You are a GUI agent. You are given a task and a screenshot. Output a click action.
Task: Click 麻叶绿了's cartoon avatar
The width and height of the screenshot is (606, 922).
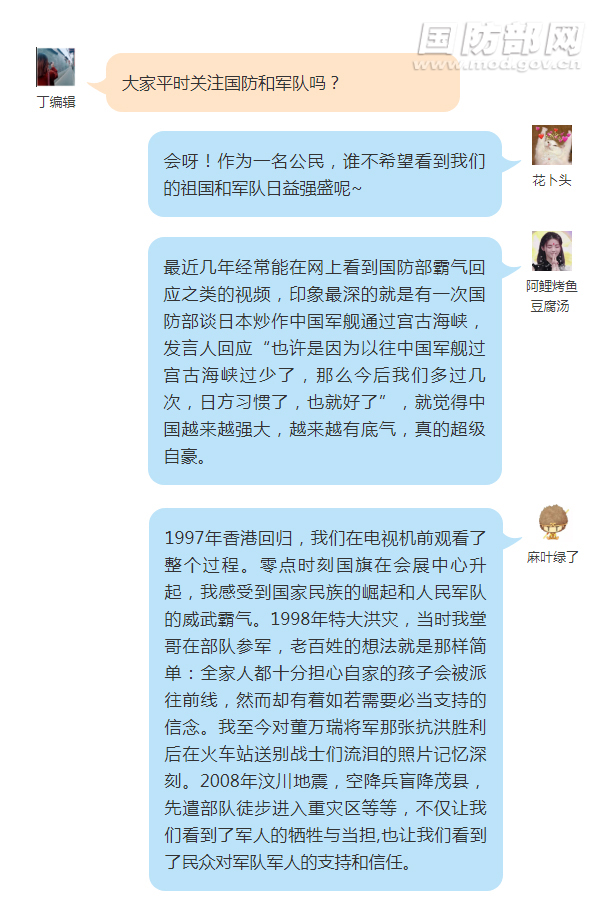(x=553, y=522)
